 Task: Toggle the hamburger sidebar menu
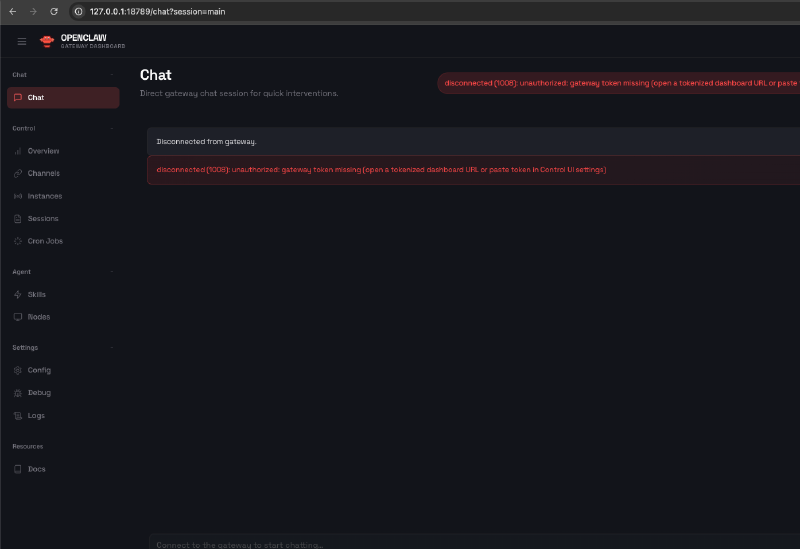coord(22,41)
